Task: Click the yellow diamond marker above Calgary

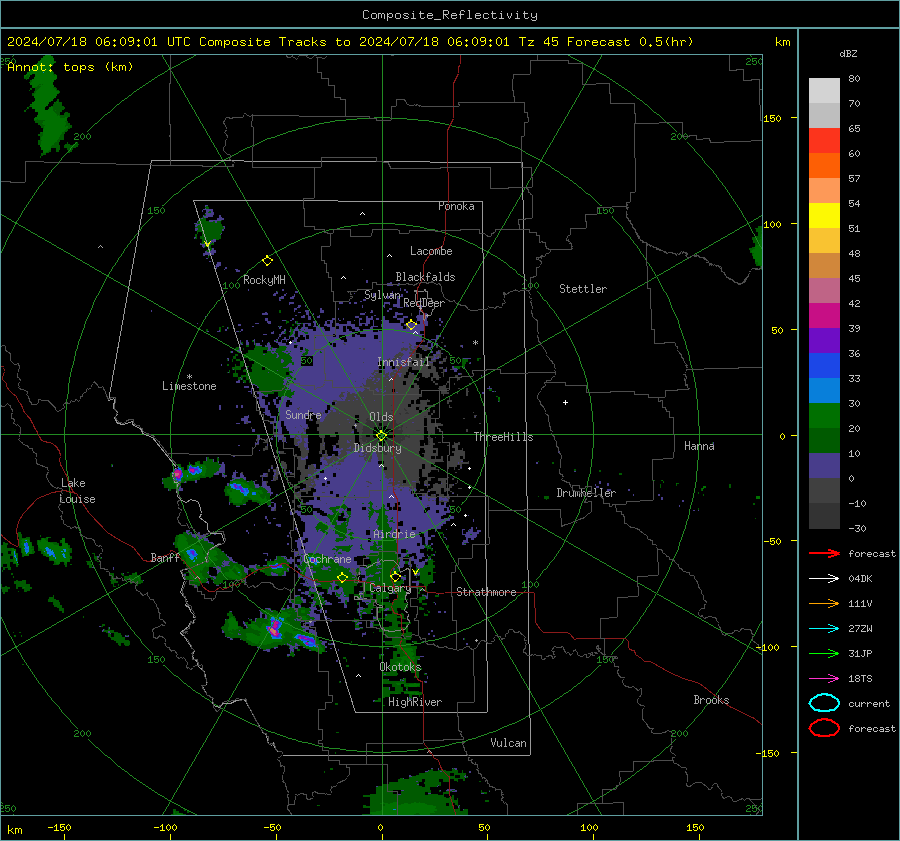Action: tap(395, 576)
